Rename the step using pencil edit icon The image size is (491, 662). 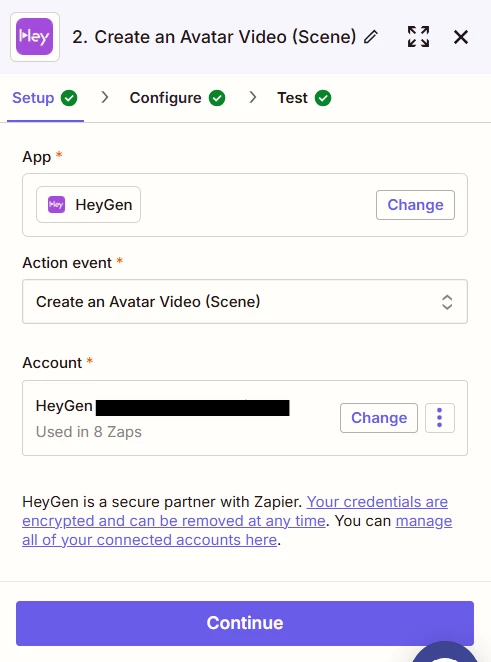click(371, 37)
